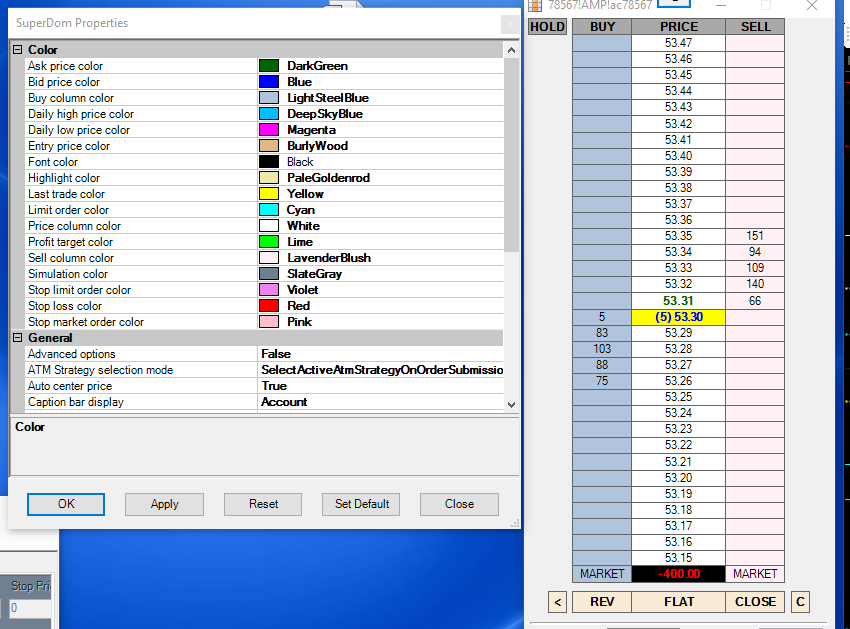Viewport: 850px width, 629px height.
Task: Toggle the HOLD button in SuperDOM
Action: click(x=547, y=27)
